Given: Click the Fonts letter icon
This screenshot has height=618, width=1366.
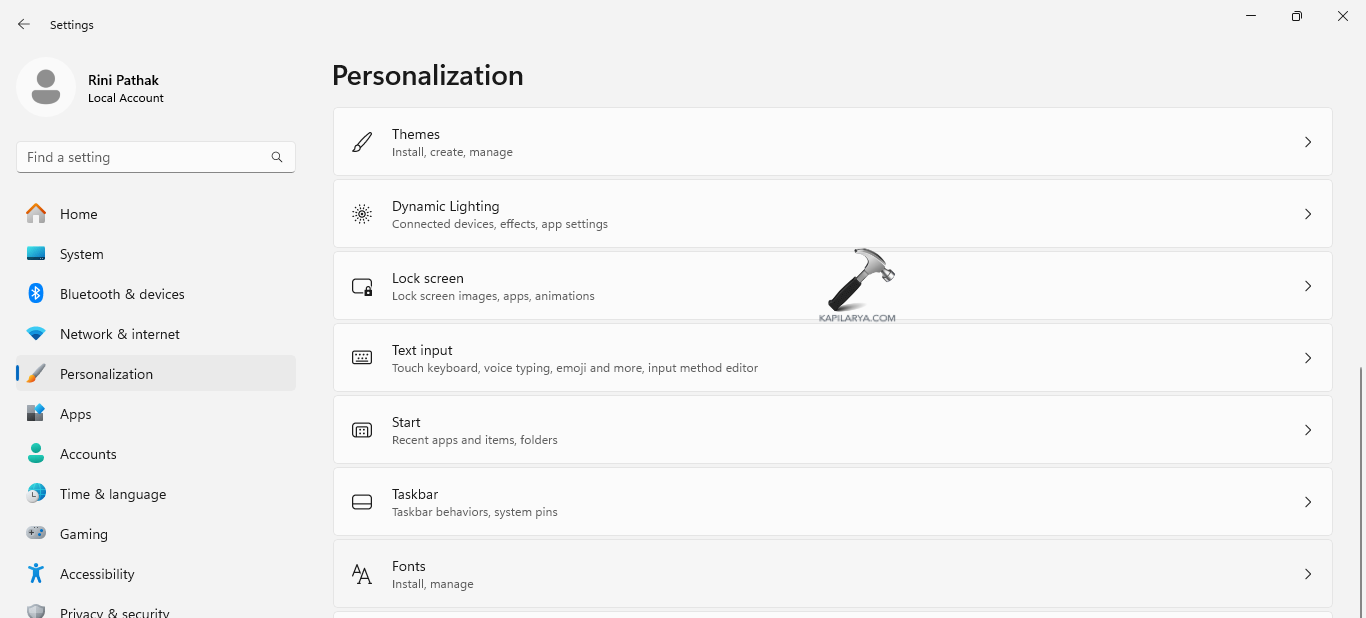Looking at the screenshot, I should pos(362,574).
